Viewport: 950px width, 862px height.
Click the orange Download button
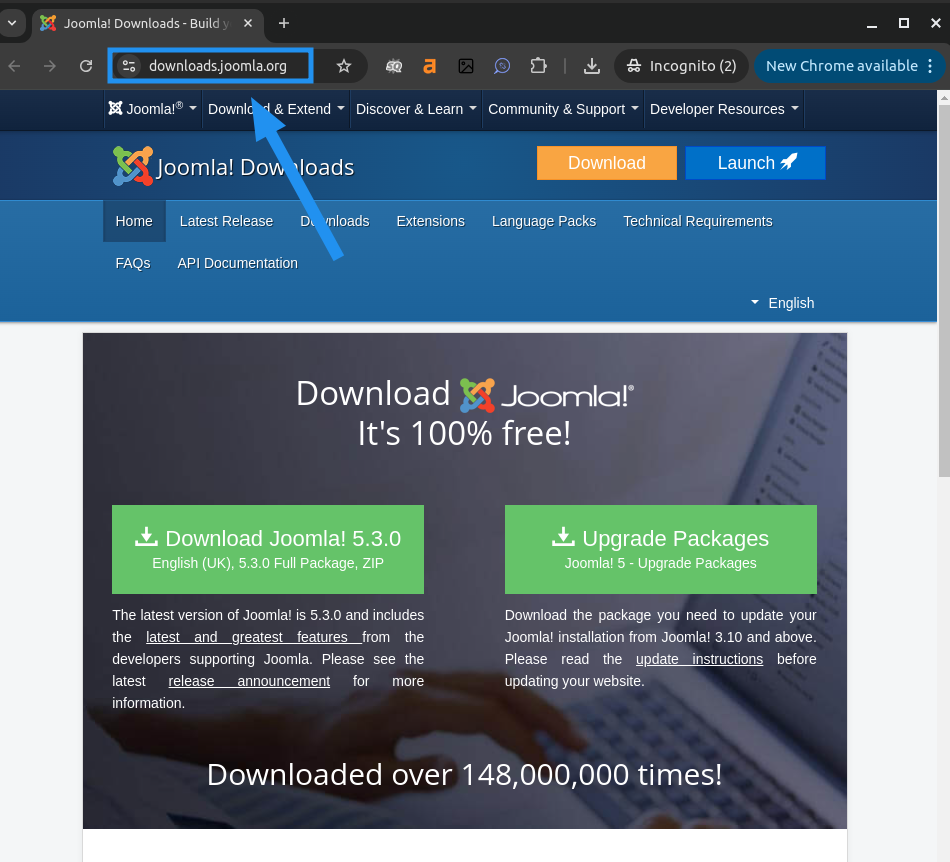coord(606,163)
